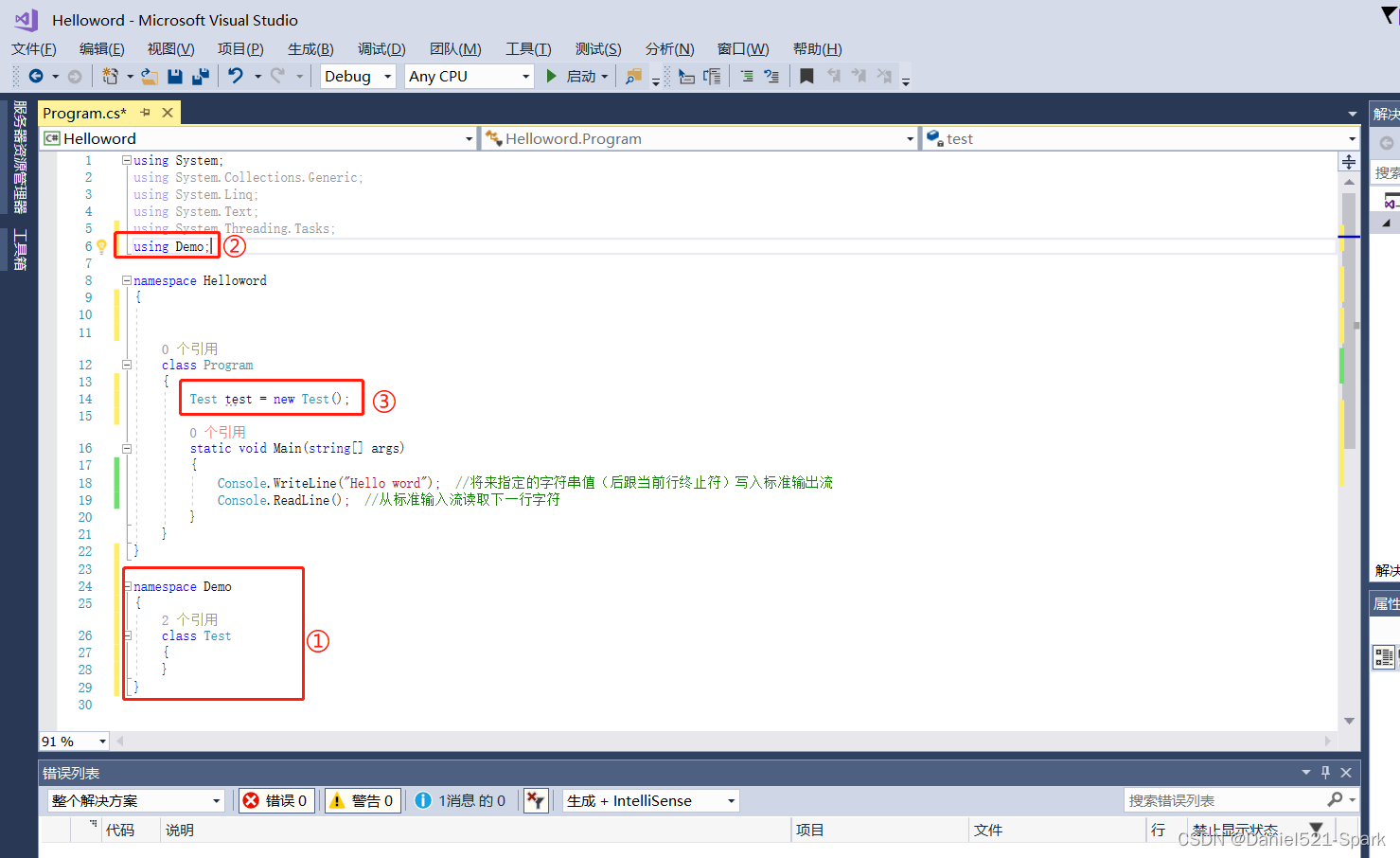Toggle bookmark with the Bookmark icon

click(x=806, y=76)
